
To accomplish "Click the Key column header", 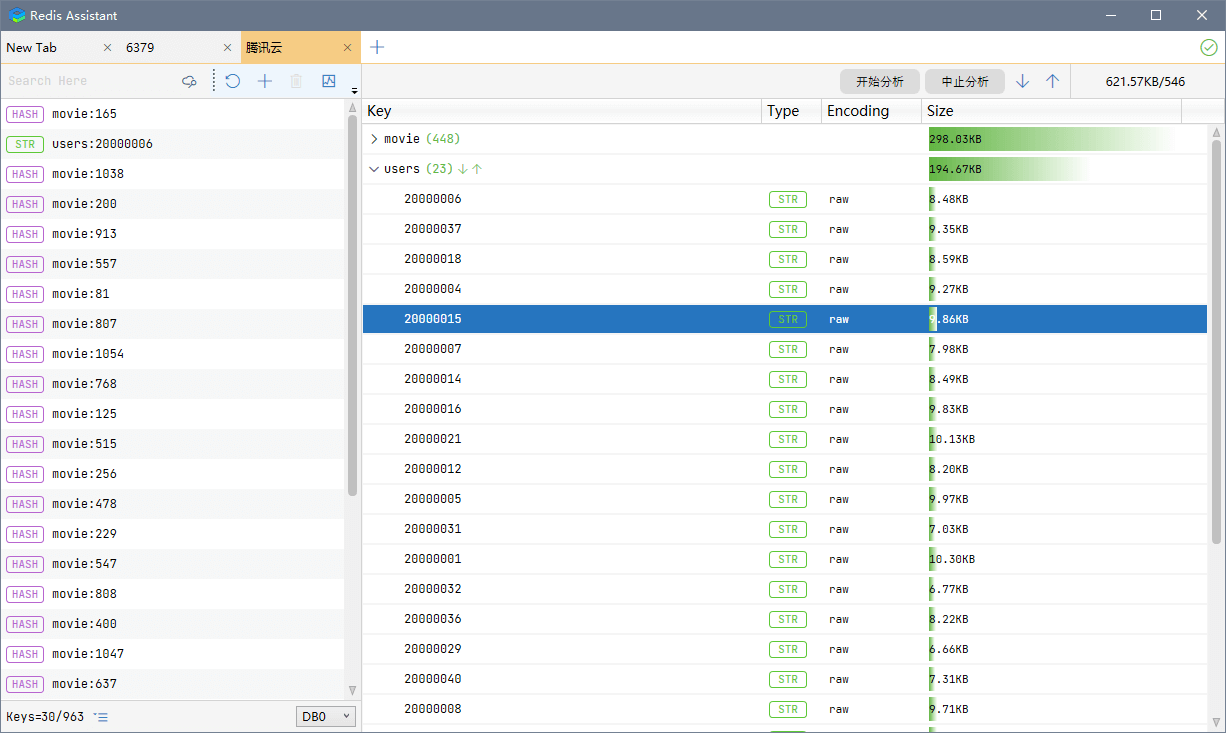I will pyautogui.click(x=562, y=111).
